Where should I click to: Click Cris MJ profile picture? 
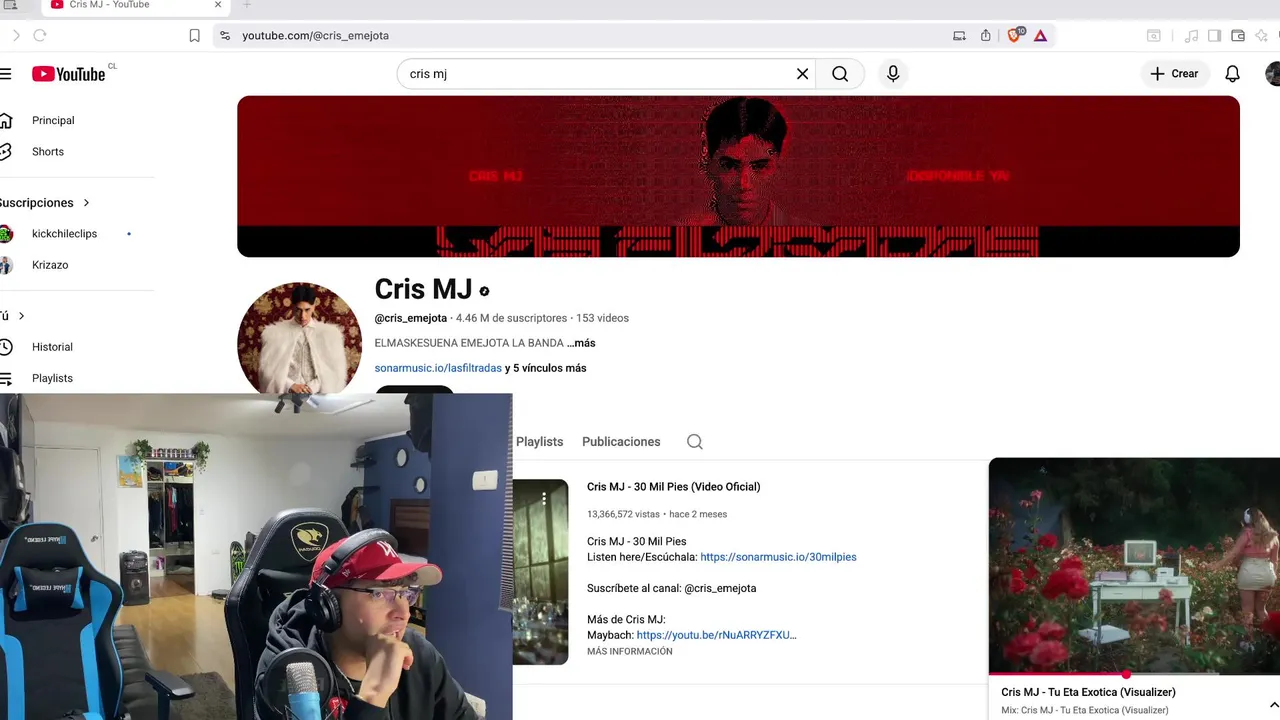coord(299,338)
